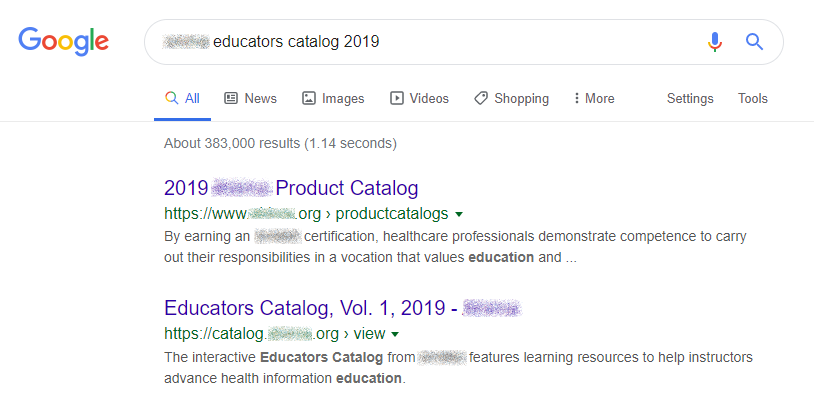This screenshot has width=814, height=400.
Task: Open search Settings
Action: click(x=690, y=98)
